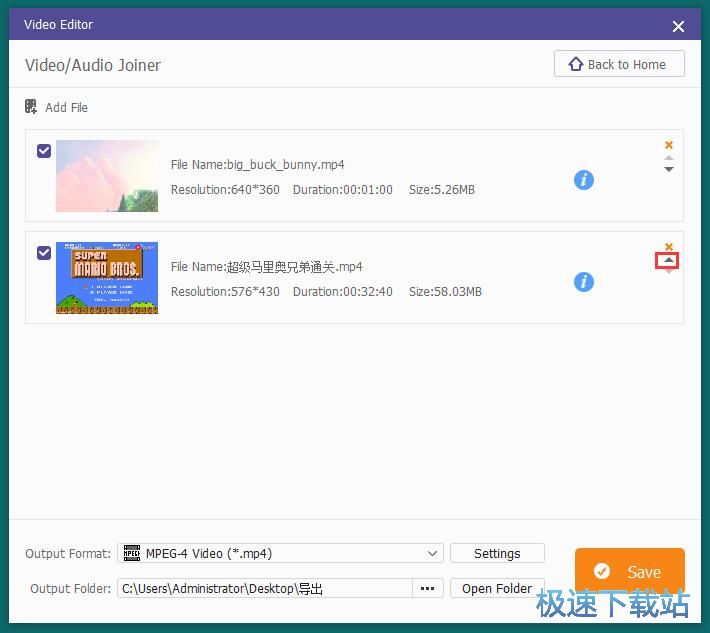Open output format Settings
Viewport: 710px width, 633px height.
tap(497, 553)
